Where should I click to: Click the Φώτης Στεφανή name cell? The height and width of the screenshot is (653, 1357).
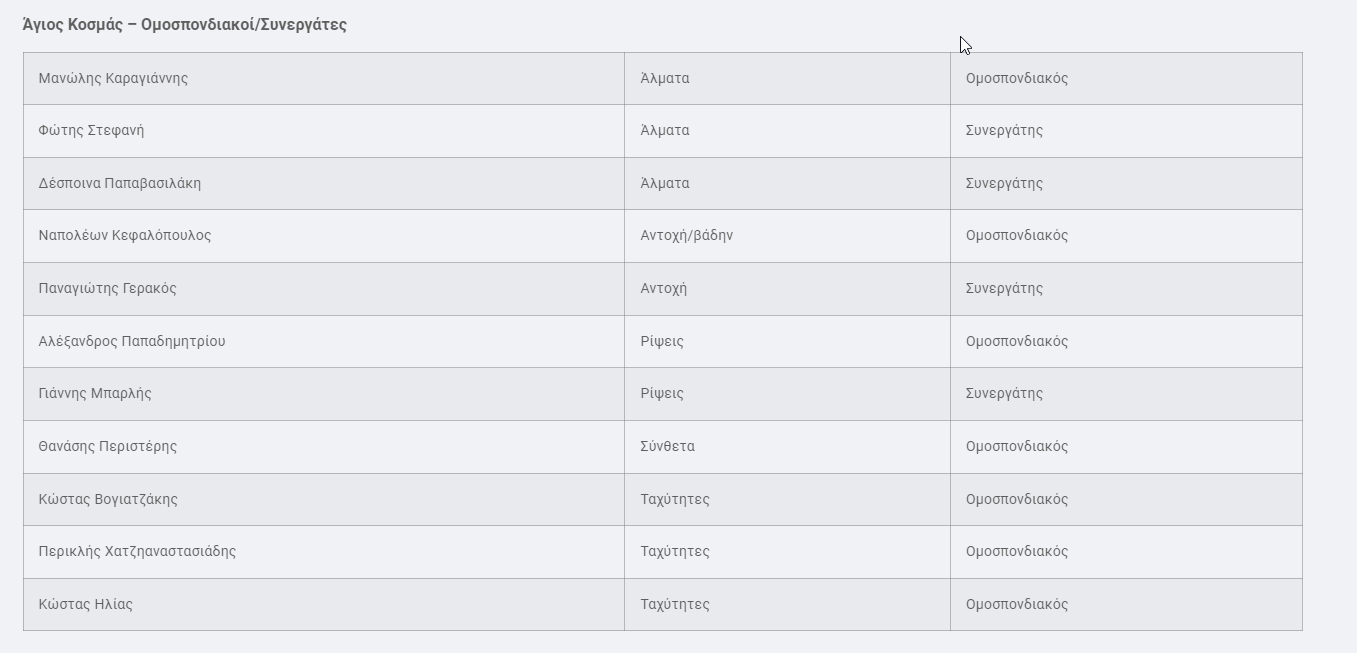click(91, 130)
